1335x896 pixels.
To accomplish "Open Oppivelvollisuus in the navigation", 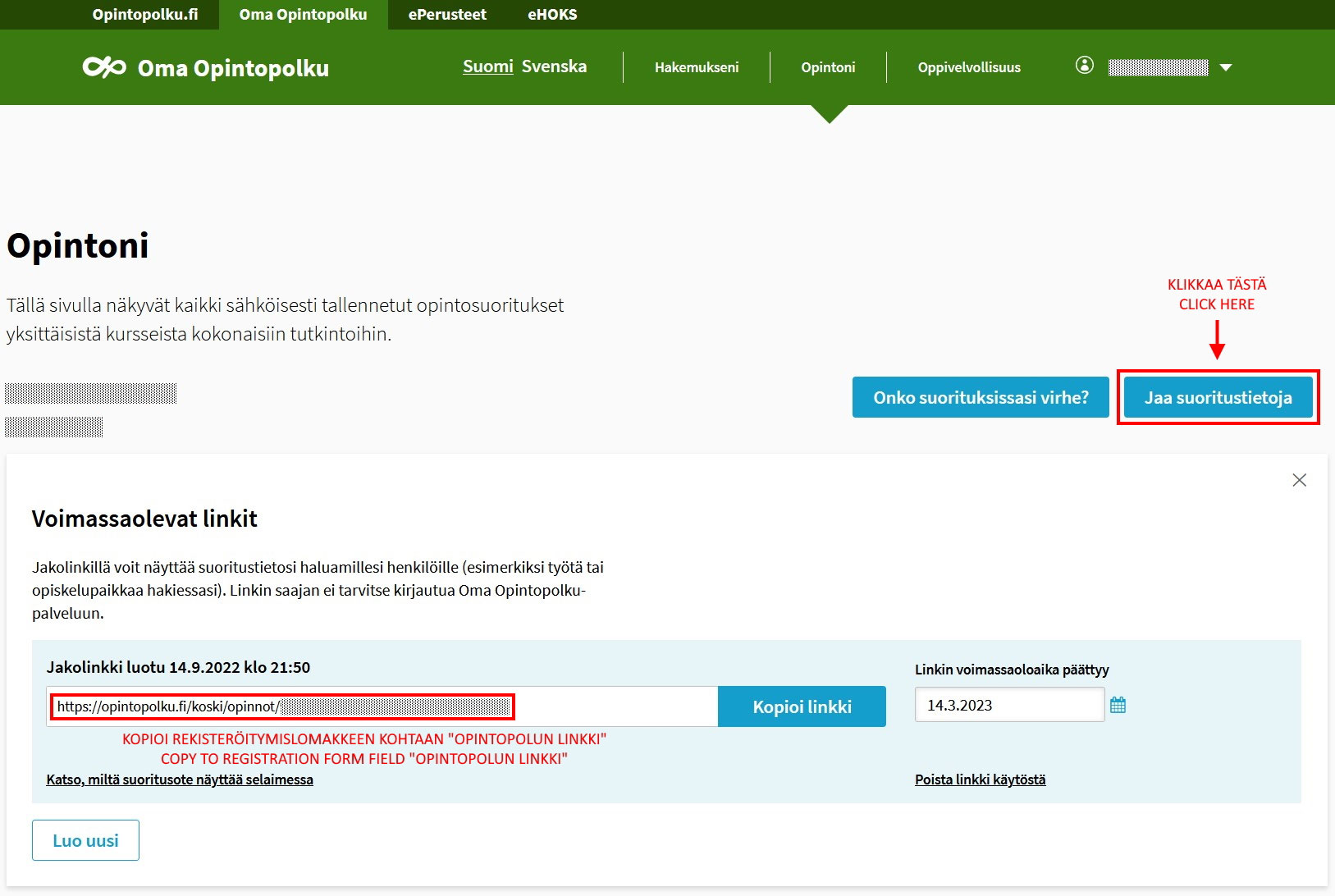I will (x=969, y=67).
